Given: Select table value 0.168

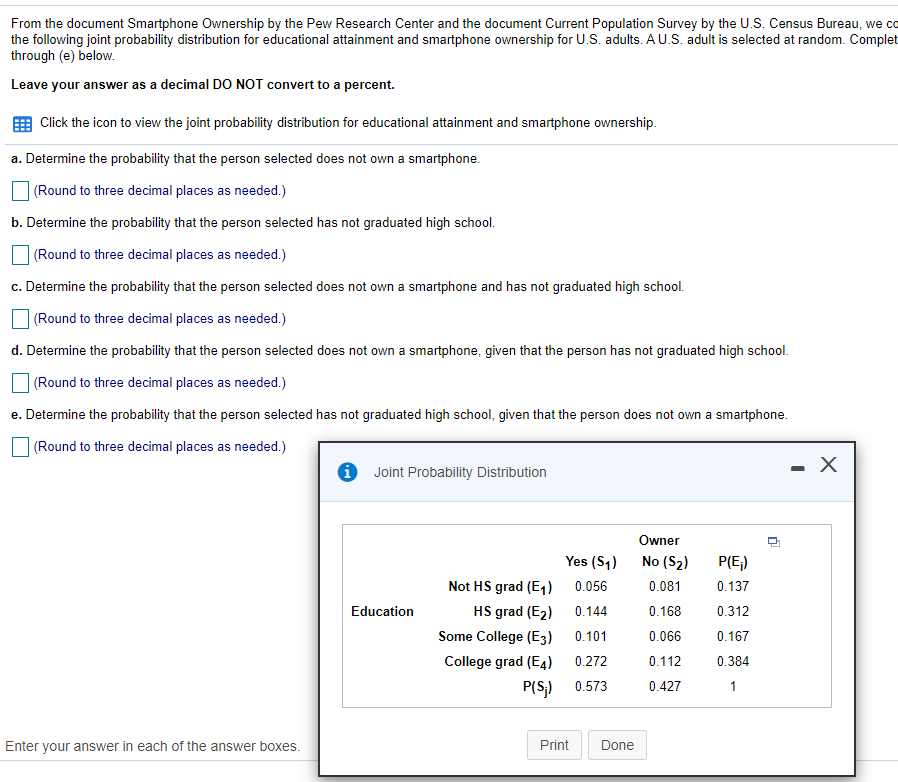Looking at the screenshot, I should [665, 611].
